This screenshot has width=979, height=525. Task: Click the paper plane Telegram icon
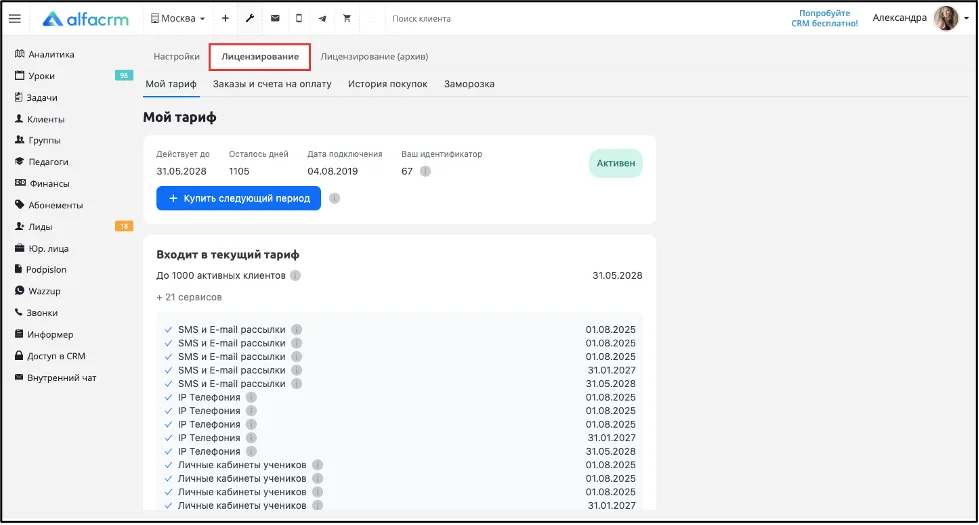point(323,19)
